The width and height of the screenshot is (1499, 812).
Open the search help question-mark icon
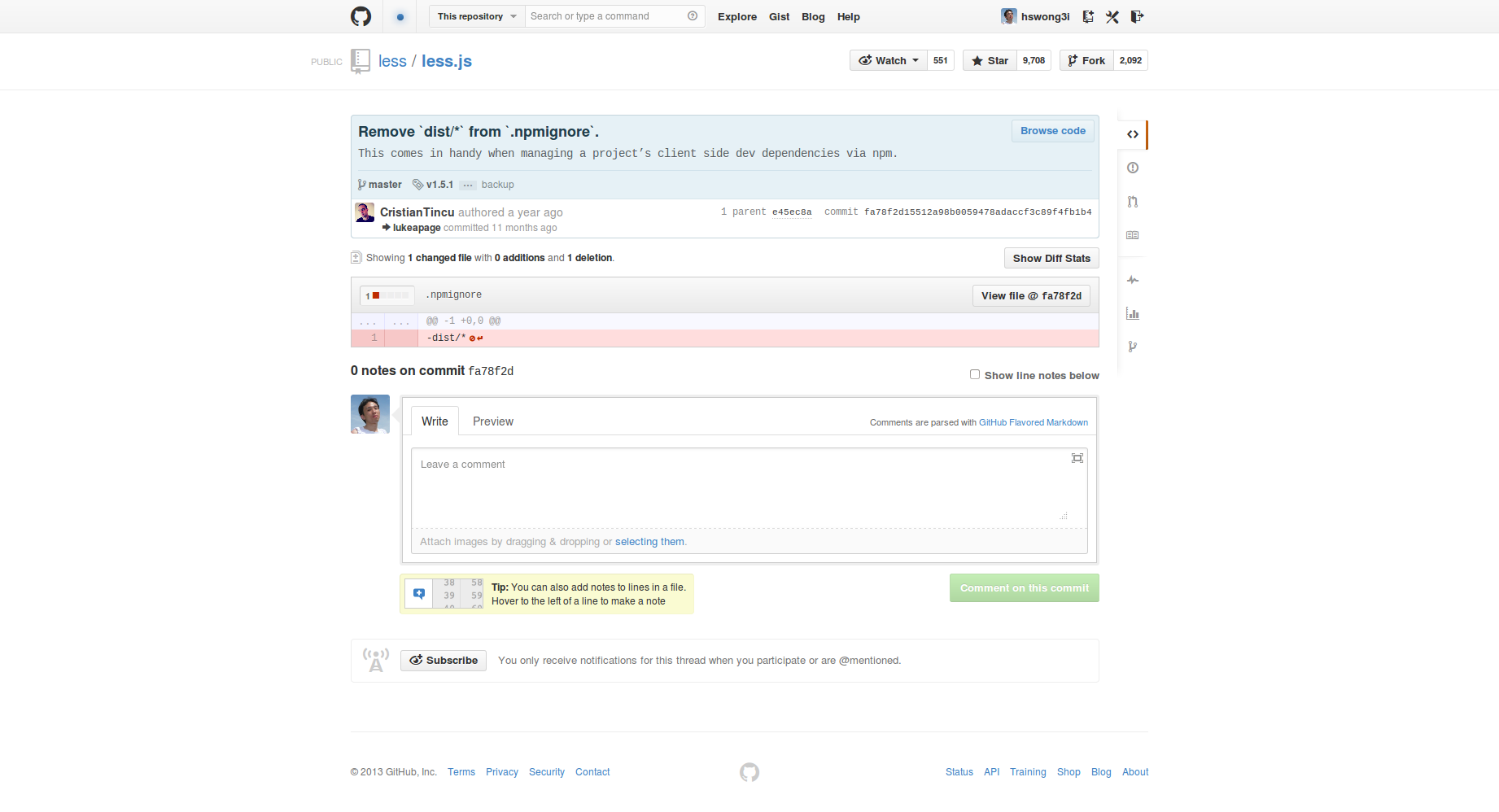(x=693, y=15)
